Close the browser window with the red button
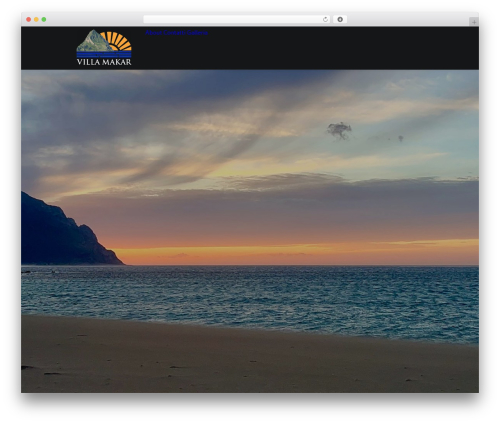500x423 pixels. (29, 20)
